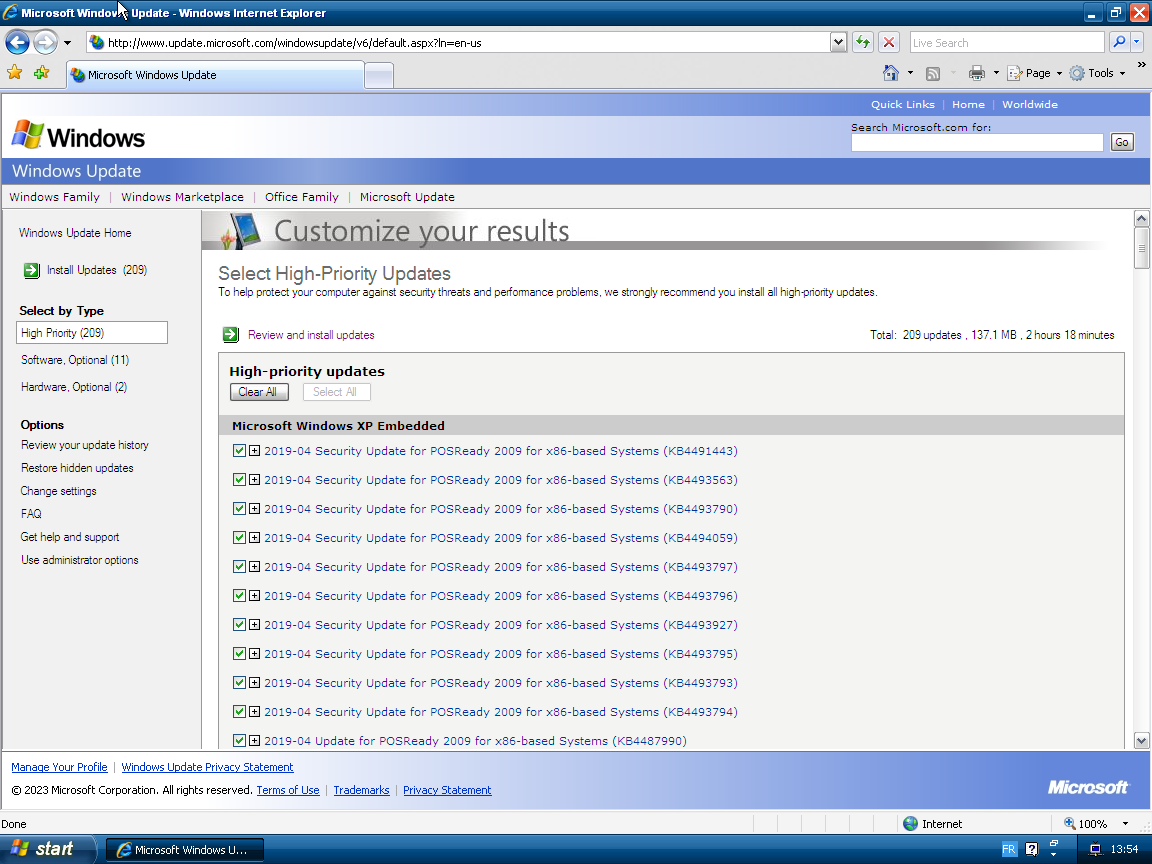The height and width of the screenshot is (864, 1152).
Task: Click the green arrow beside Review and install updates
Action: (x=231, y=335)
